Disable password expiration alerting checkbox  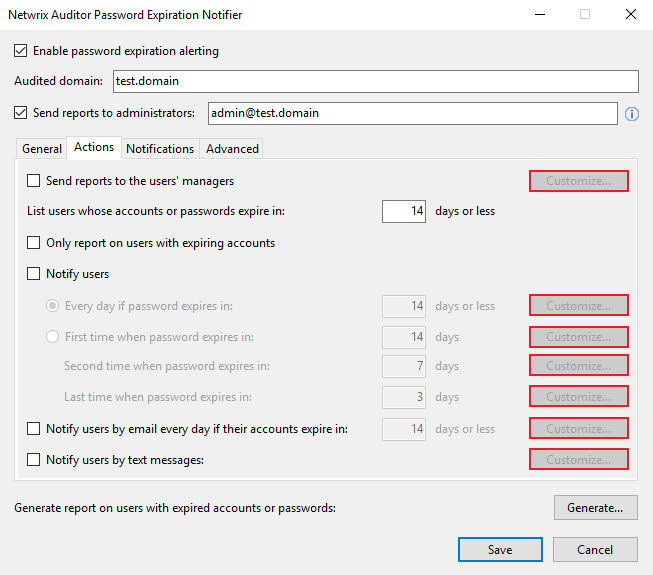click(22, 51)
